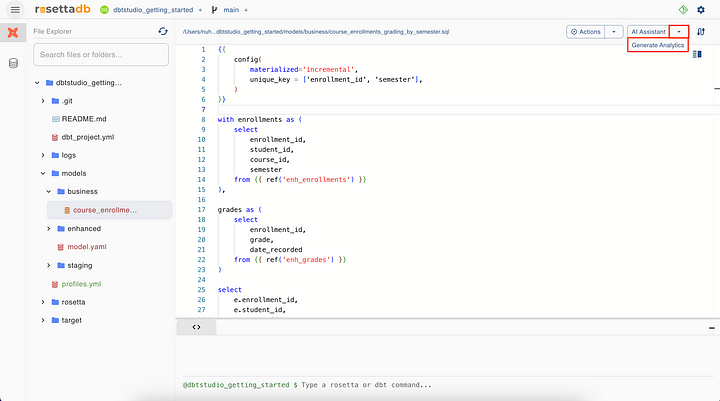Click the models folder icon

point(56,174)
